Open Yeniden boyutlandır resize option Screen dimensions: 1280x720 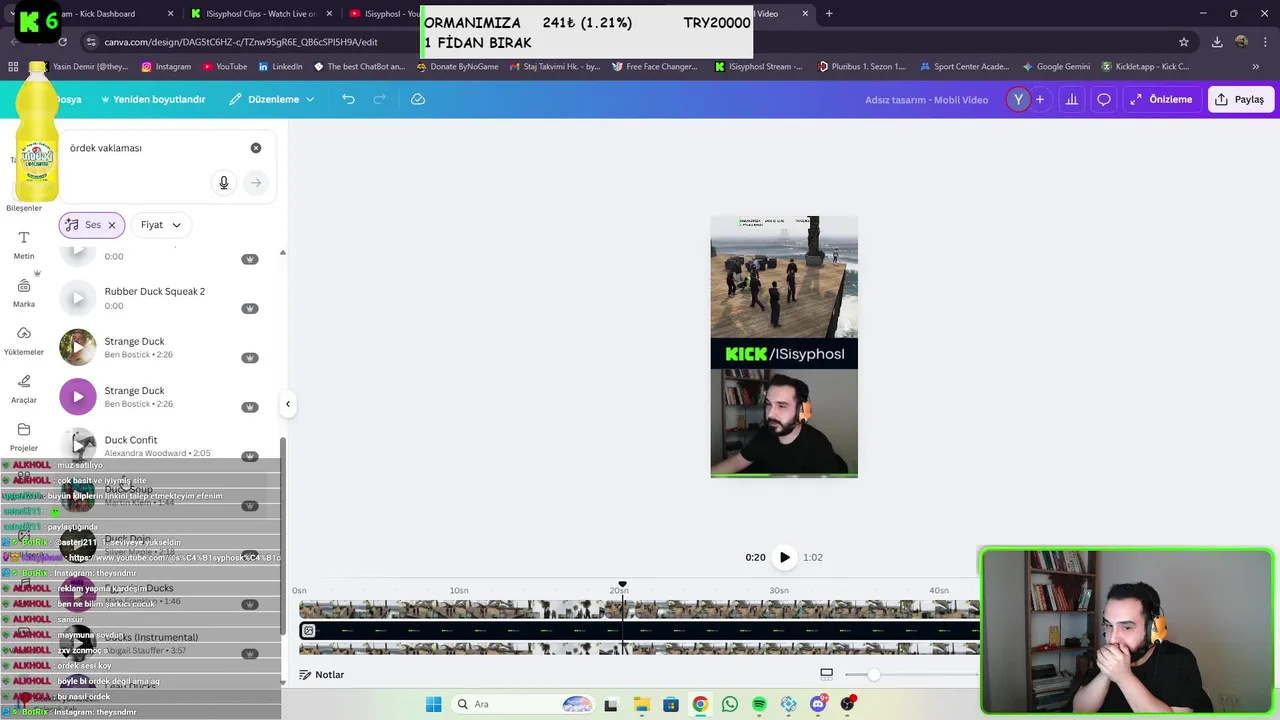pyautogui.click(x=152, y=99)
